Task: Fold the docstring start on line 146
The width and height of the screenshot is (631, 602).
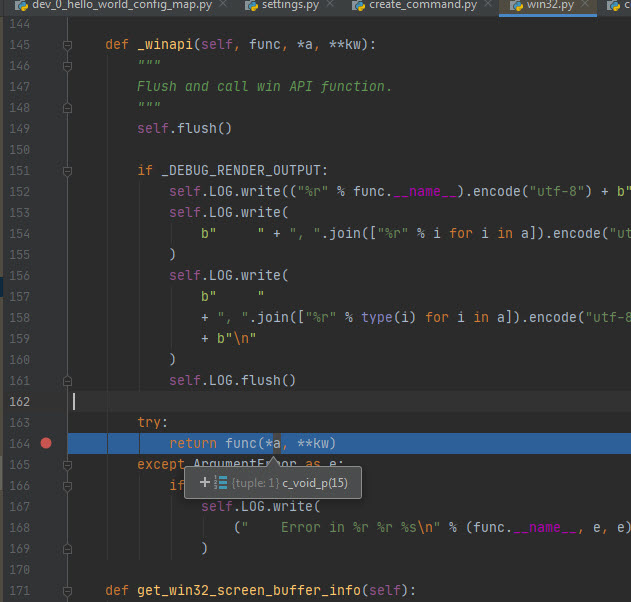Action: pos(68,66)
